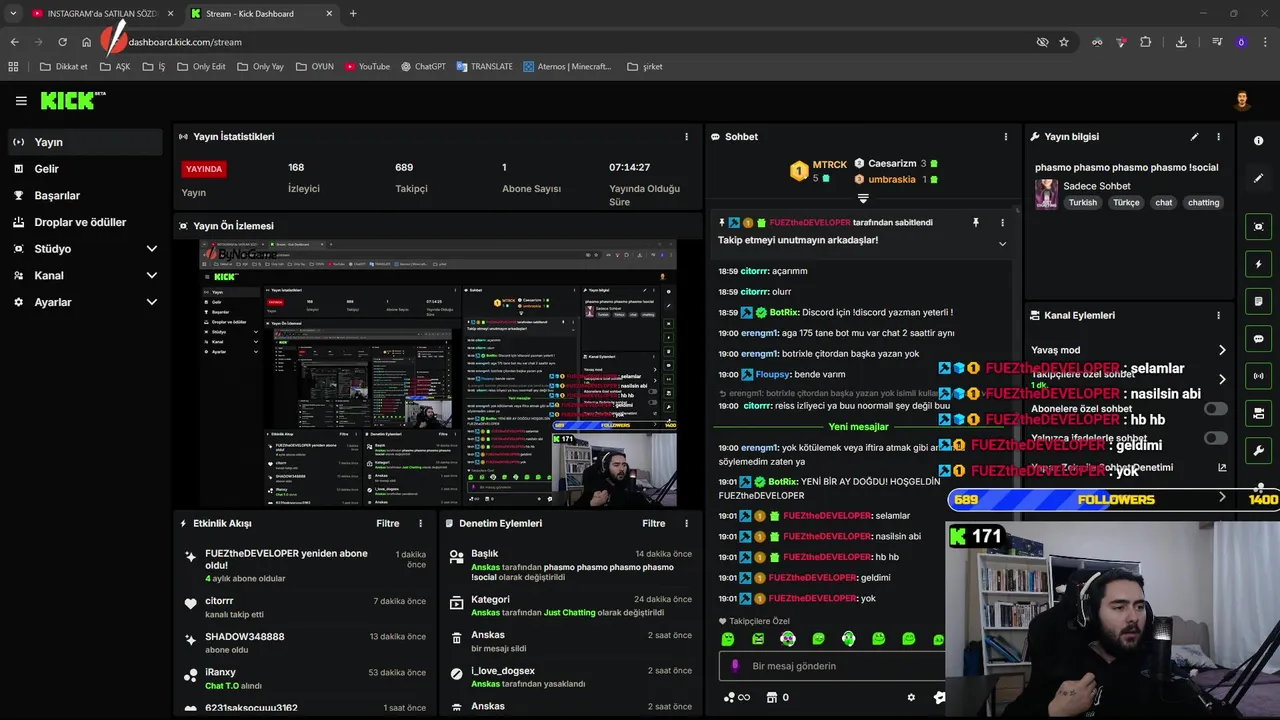
Task: Click the Kick logo
Action: (x=72, y=100)
